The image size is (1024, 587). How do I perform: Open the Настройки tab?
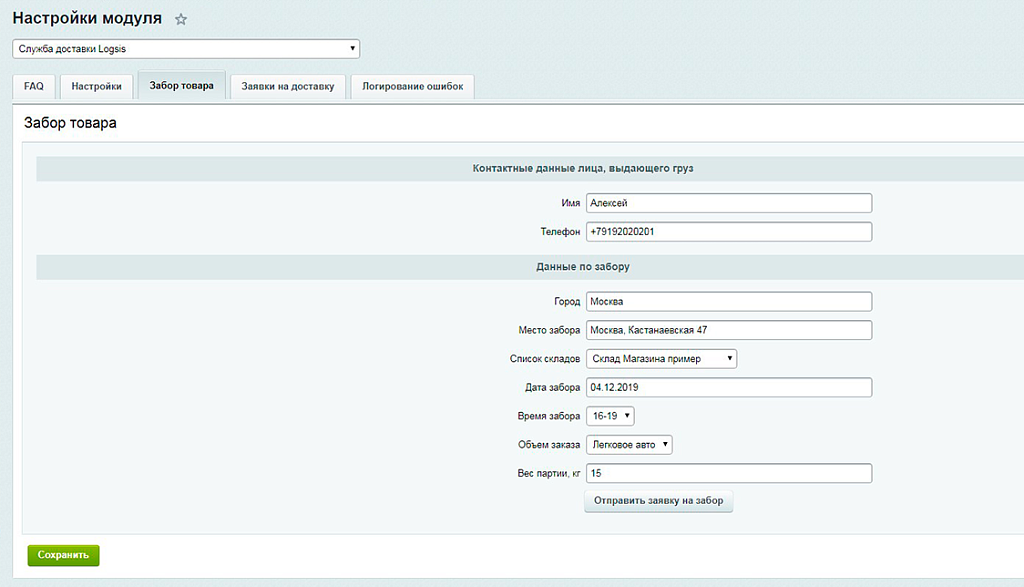[96, 87]
